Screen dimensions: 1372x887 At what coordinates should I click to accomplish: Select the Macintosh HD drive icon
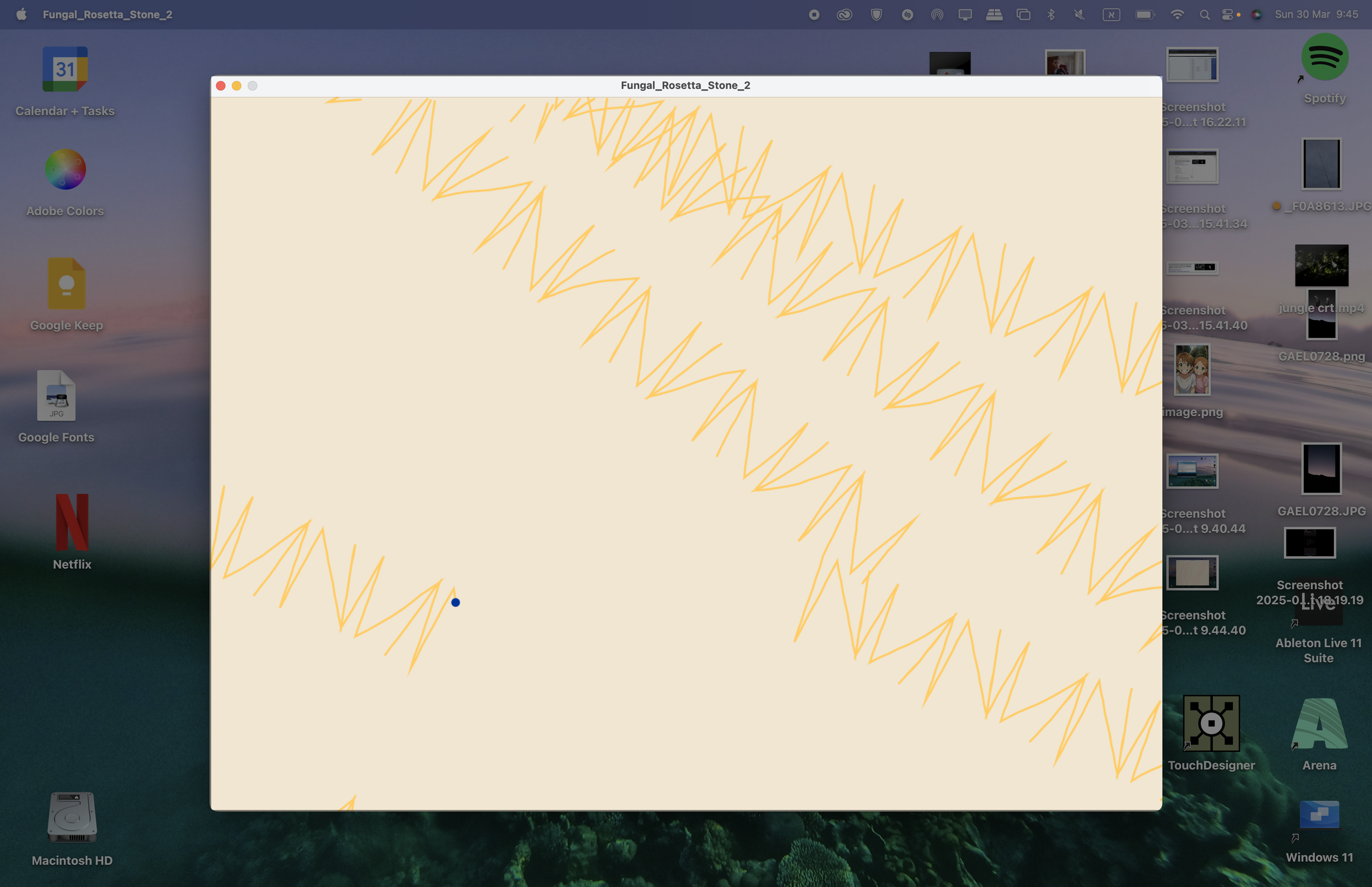coord(72,817)
